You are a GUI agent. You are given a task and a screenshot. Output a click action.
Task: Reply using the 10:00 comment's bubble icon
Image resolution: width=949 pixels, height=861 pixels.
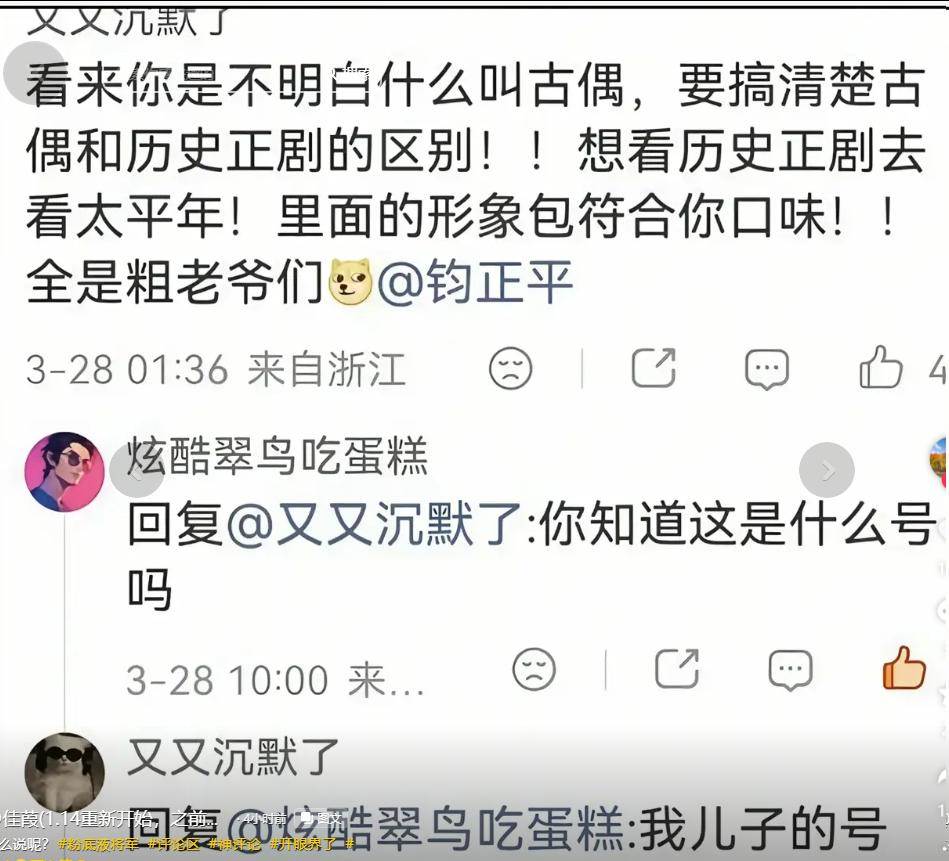[790, 670]
